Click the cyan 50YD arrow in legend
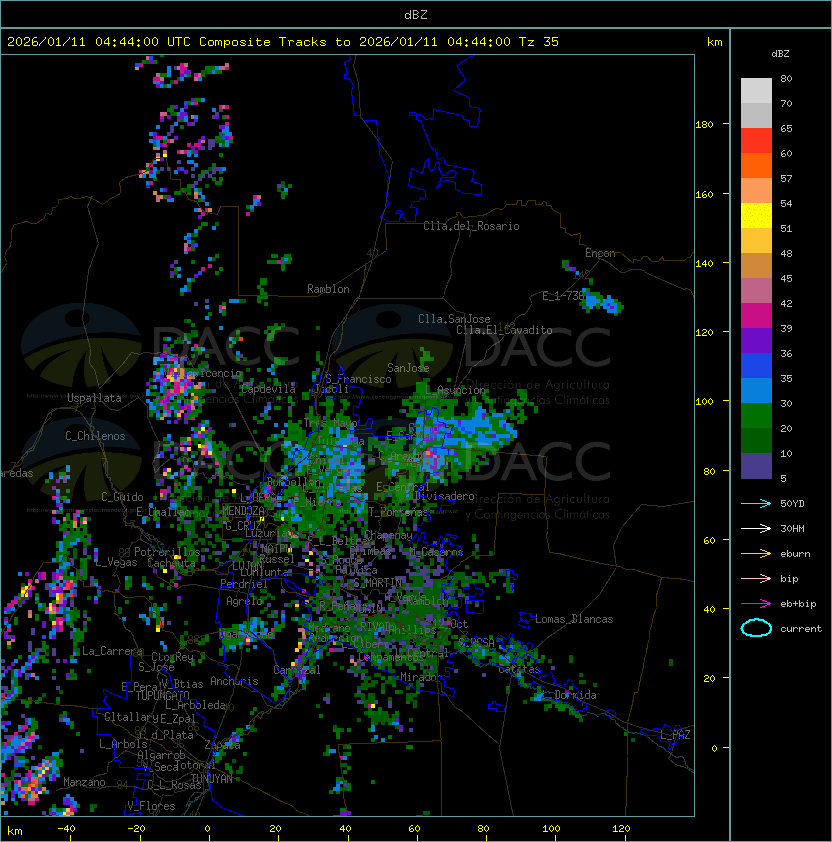This screenshot has width=832, height=842. [756, 504]
